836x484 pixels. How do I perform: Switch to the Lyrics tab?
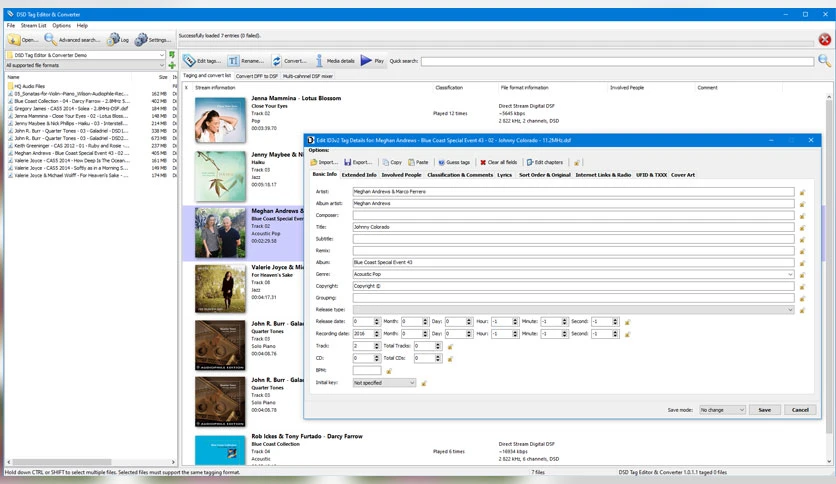pos(504,175)
